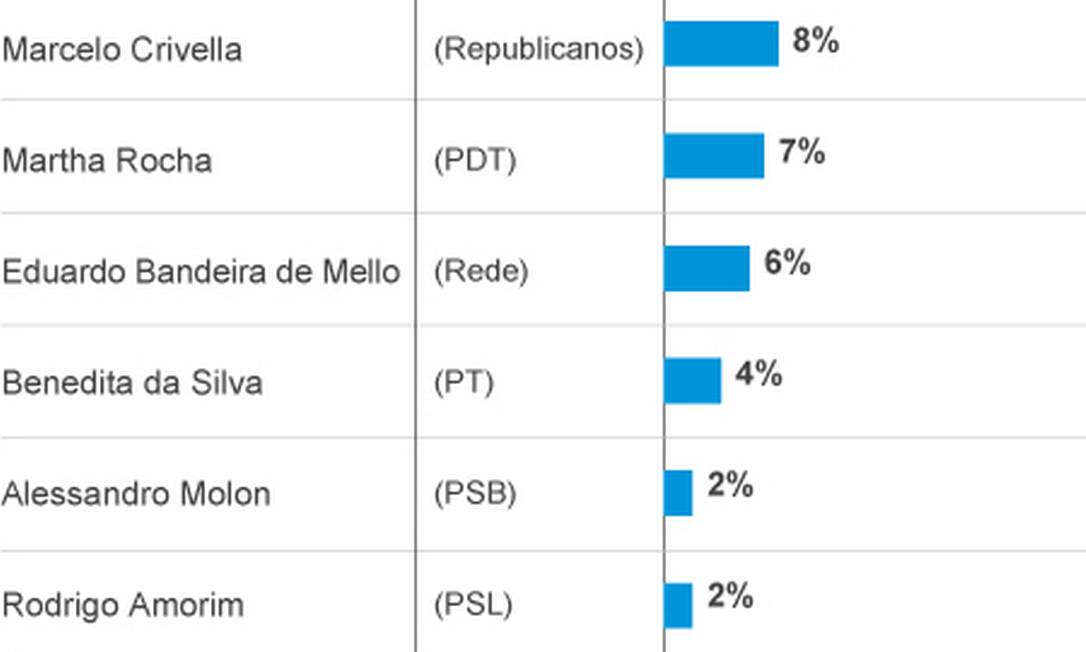Click the Marcelo Crivella candidate name
Screen dimensions: 1086x652
pos(122,50)
